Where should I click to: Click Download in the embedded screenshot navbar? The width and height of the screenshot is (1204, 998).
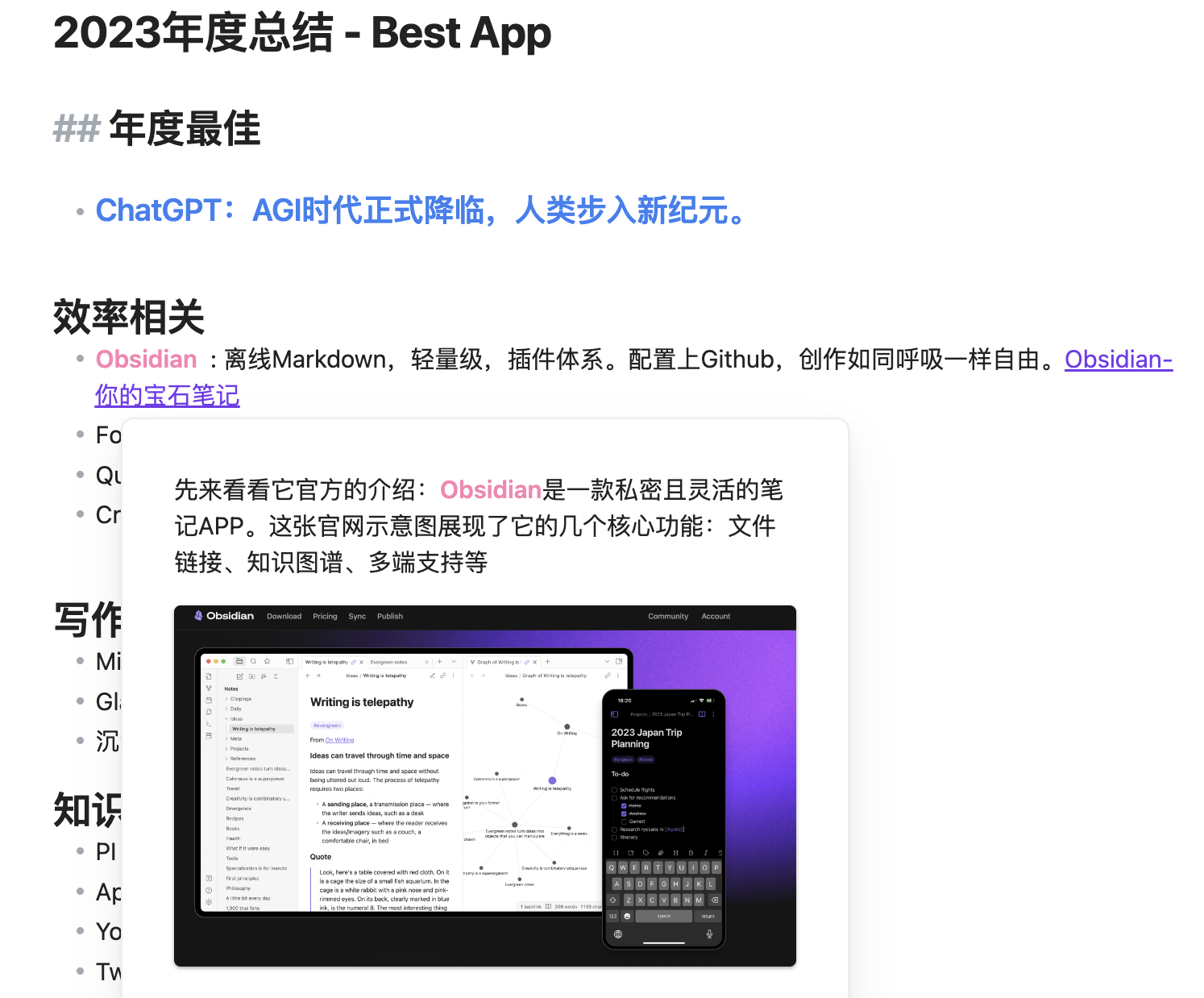[284, 617]
